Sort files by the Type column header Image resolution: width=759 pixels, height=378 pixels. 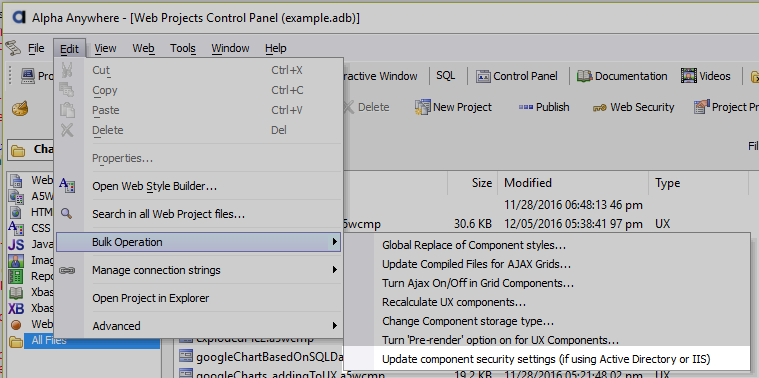698,183
